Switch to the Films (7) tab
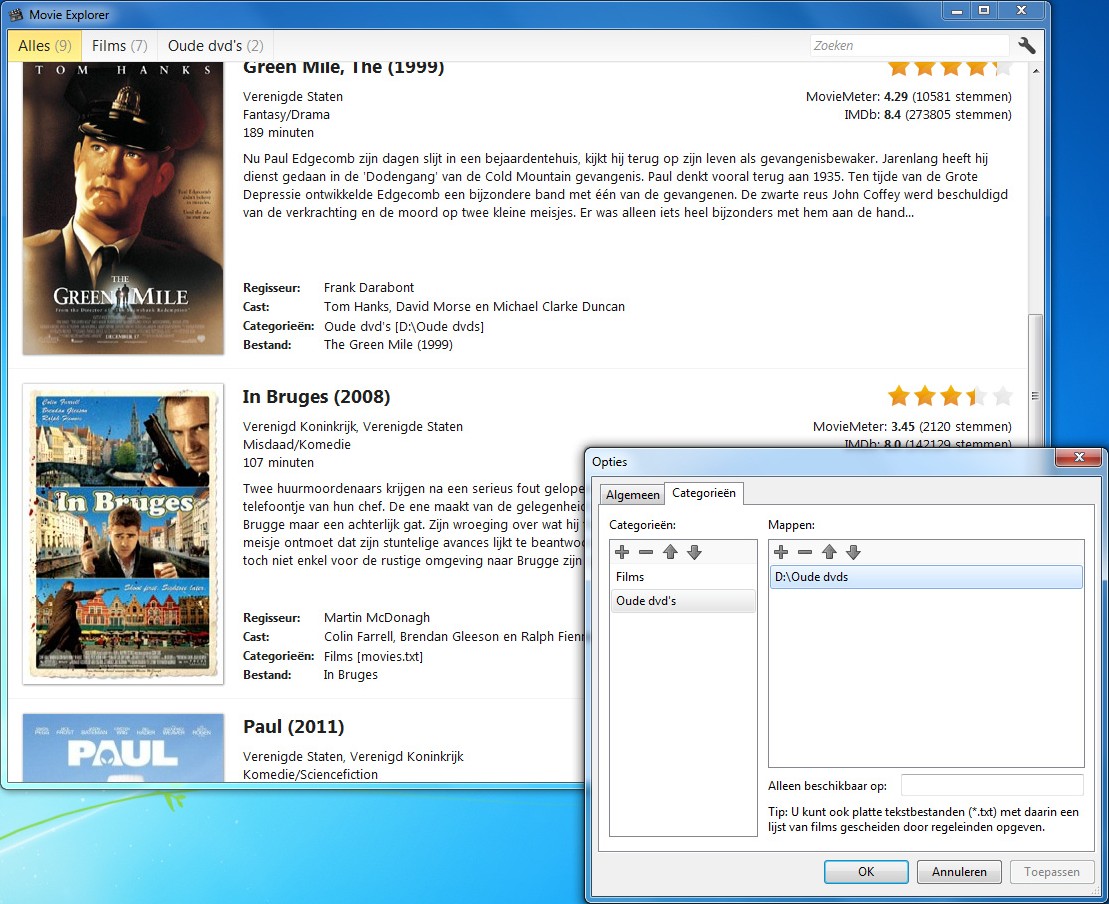This screenshot has height=904, width=1109. (x=120, y=46)
